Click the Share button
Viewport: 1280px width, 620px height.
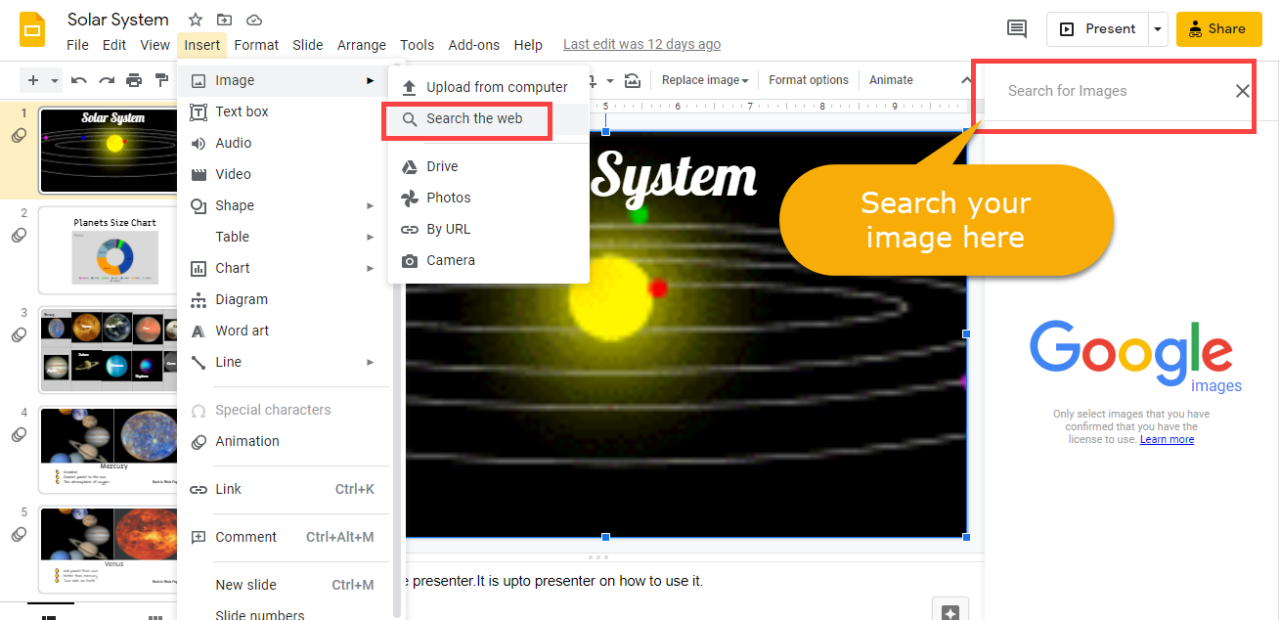(x=1218, y=29)
